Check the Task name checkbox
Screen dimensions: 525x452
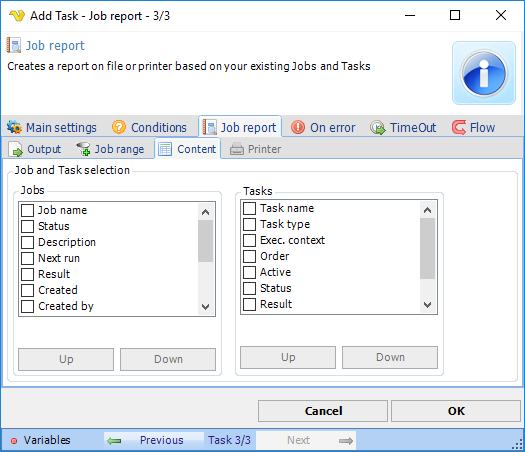(x=249, y=208)
